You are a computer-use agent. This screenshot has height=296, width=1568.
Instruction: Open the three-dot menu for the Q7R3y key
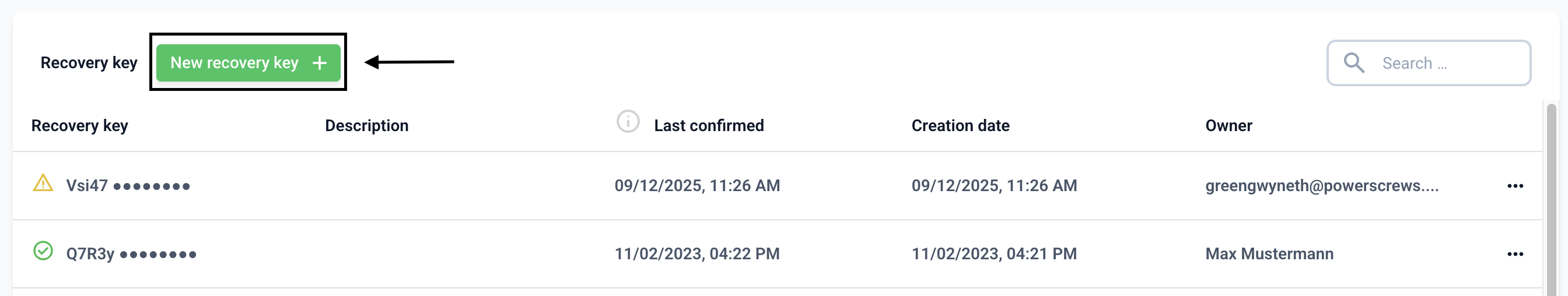pyautogui.click(x=1514, y=254)
